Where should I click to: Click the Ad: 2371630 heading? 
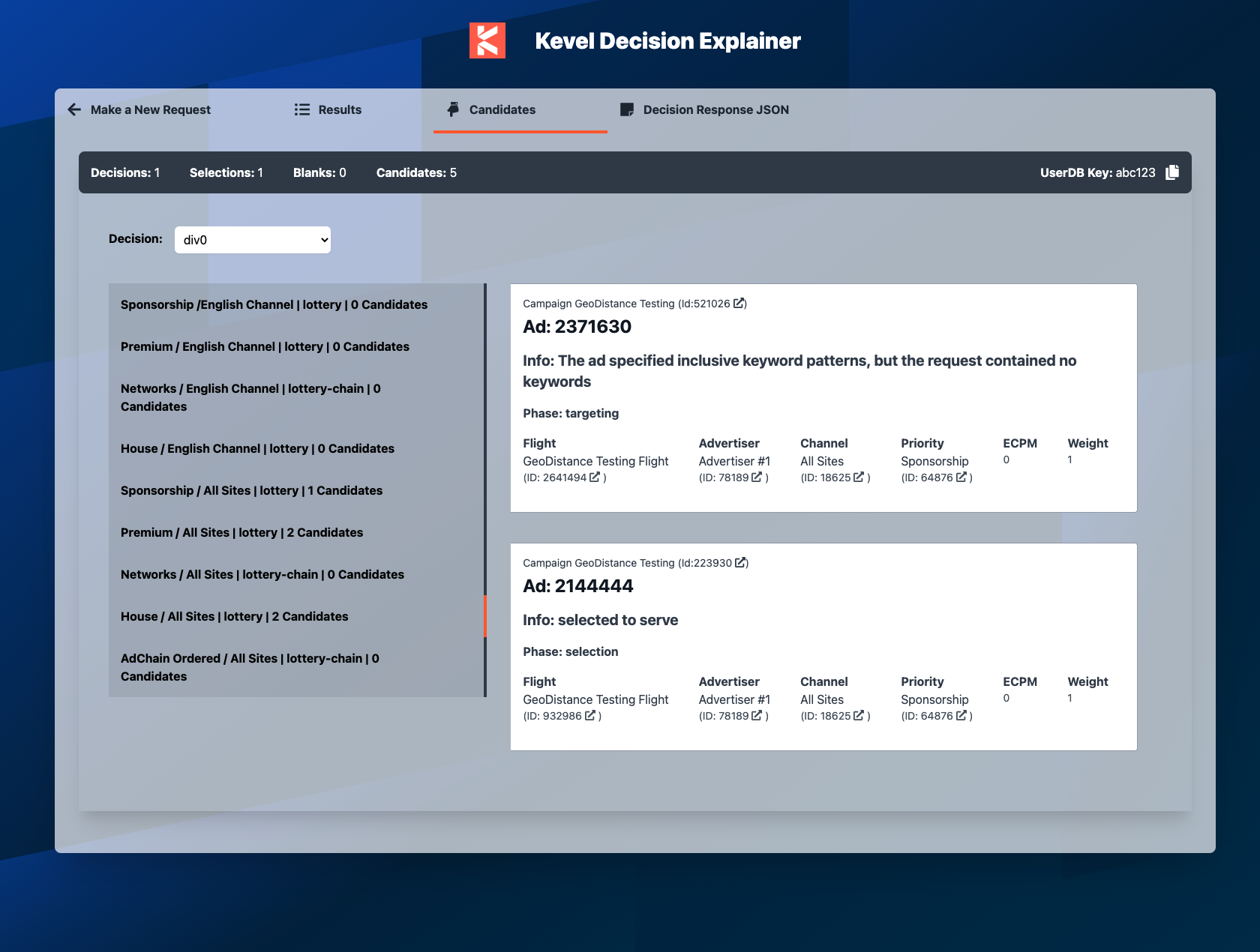tap(577, 327)
